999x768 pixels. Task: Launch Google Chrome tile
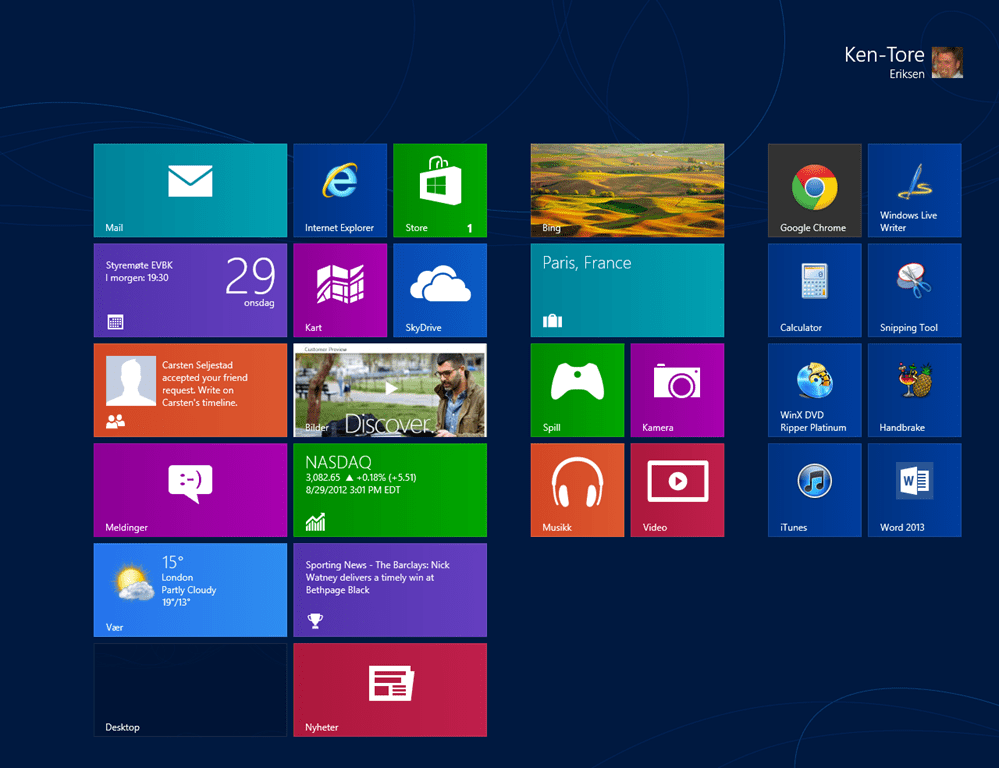[814, 190]
